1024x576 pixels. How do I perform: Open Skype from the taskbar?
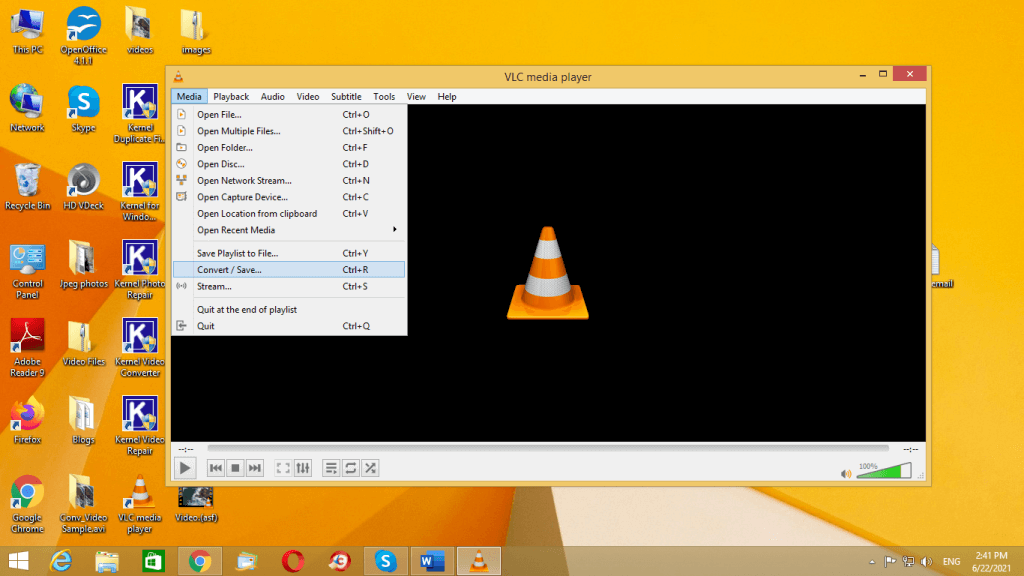[x=386, y=561]
